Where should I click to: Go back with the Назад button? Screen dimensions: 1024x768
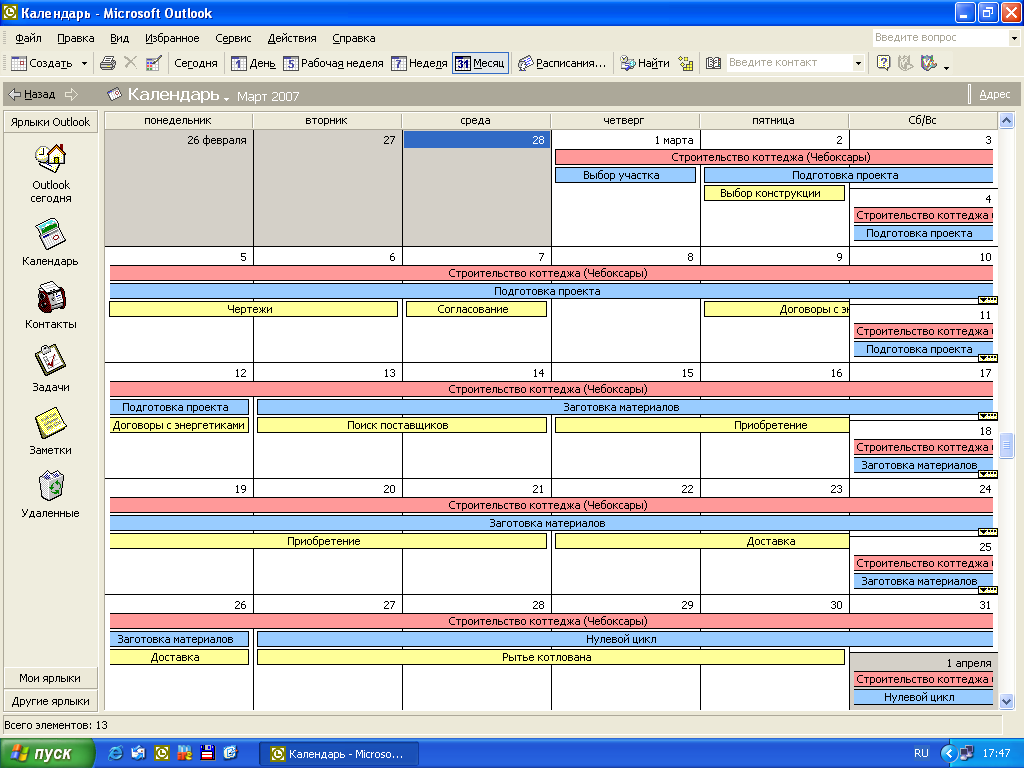coord(32,95)
